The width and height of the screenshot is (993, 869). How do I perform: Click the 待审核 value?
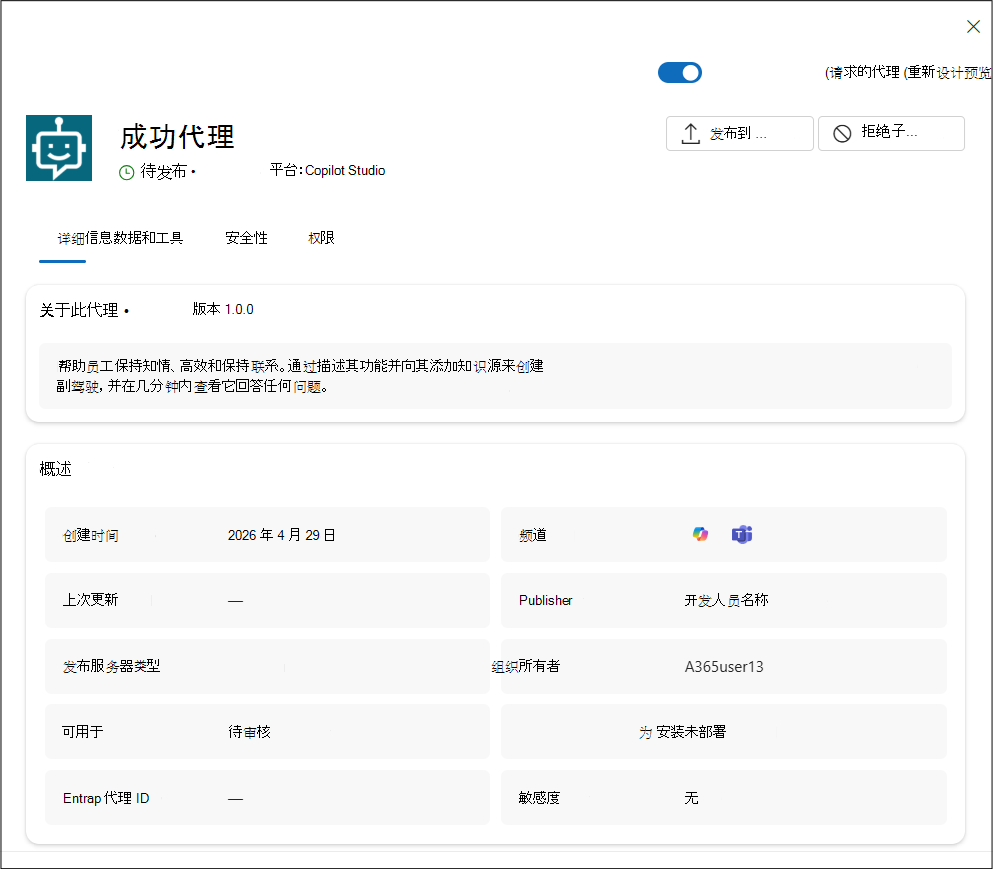tap(250, 732)
